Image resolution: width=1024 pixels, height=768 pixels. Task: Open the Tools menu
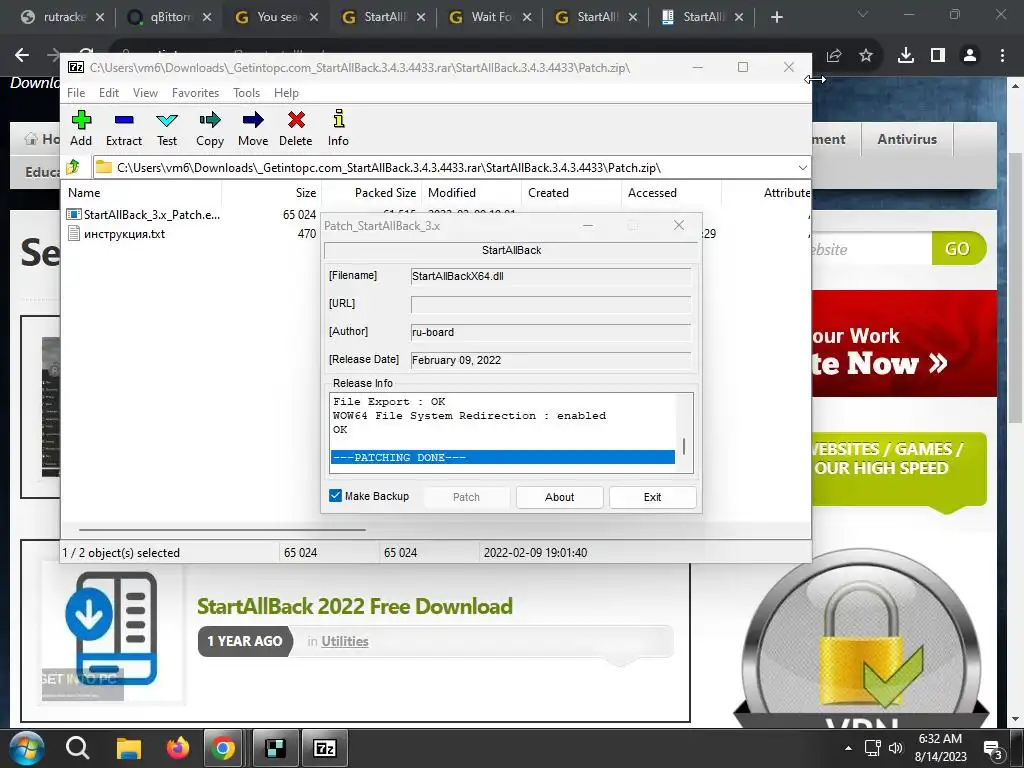click(x=246, y=93)
